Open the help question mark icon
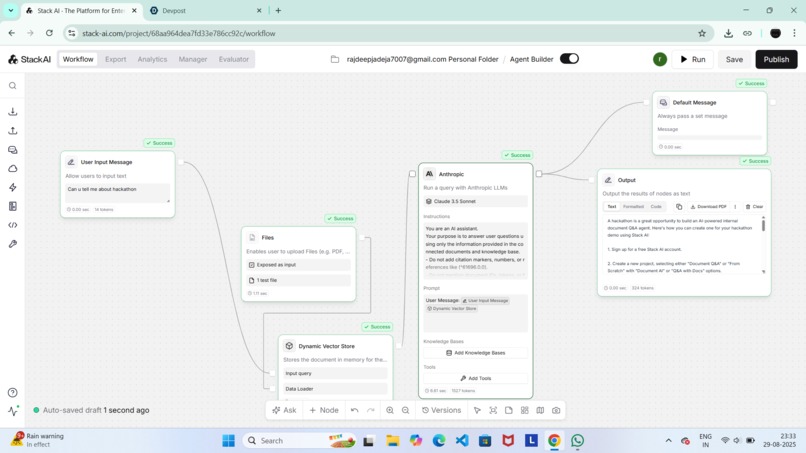Viewport: 806px width, 453px height. click(13, 393)
